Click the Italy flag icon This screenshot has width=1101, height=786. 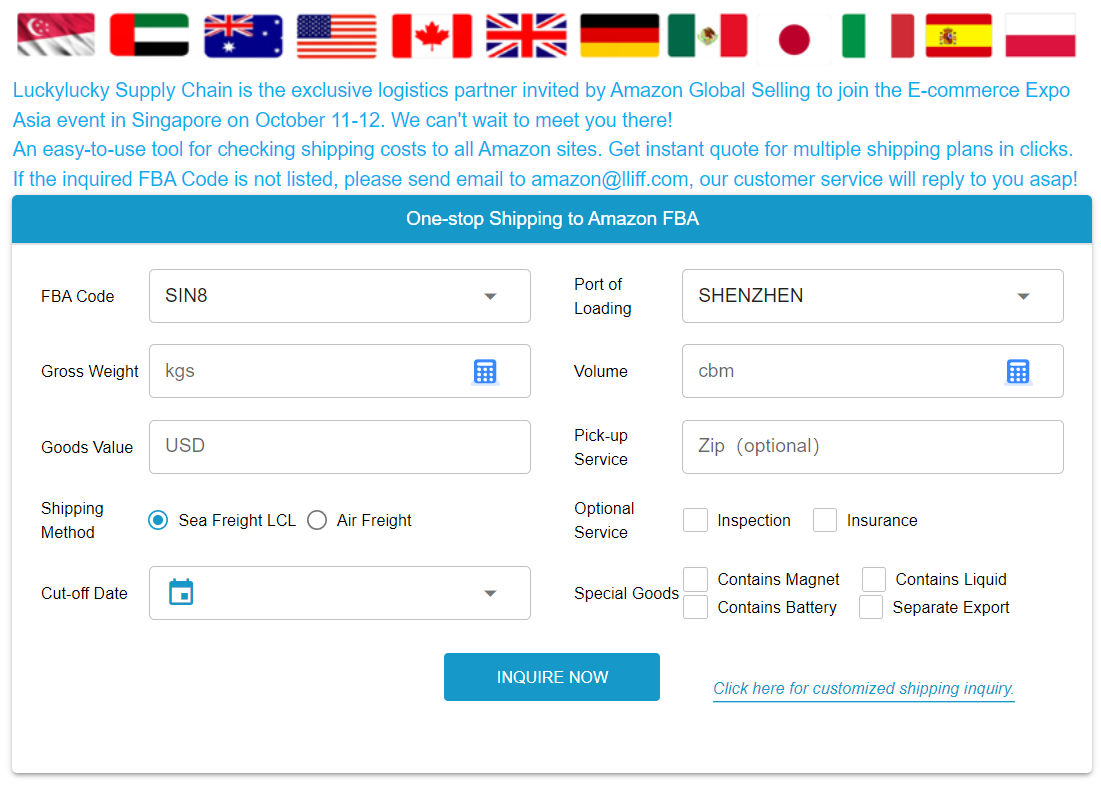tap(878, 35)
